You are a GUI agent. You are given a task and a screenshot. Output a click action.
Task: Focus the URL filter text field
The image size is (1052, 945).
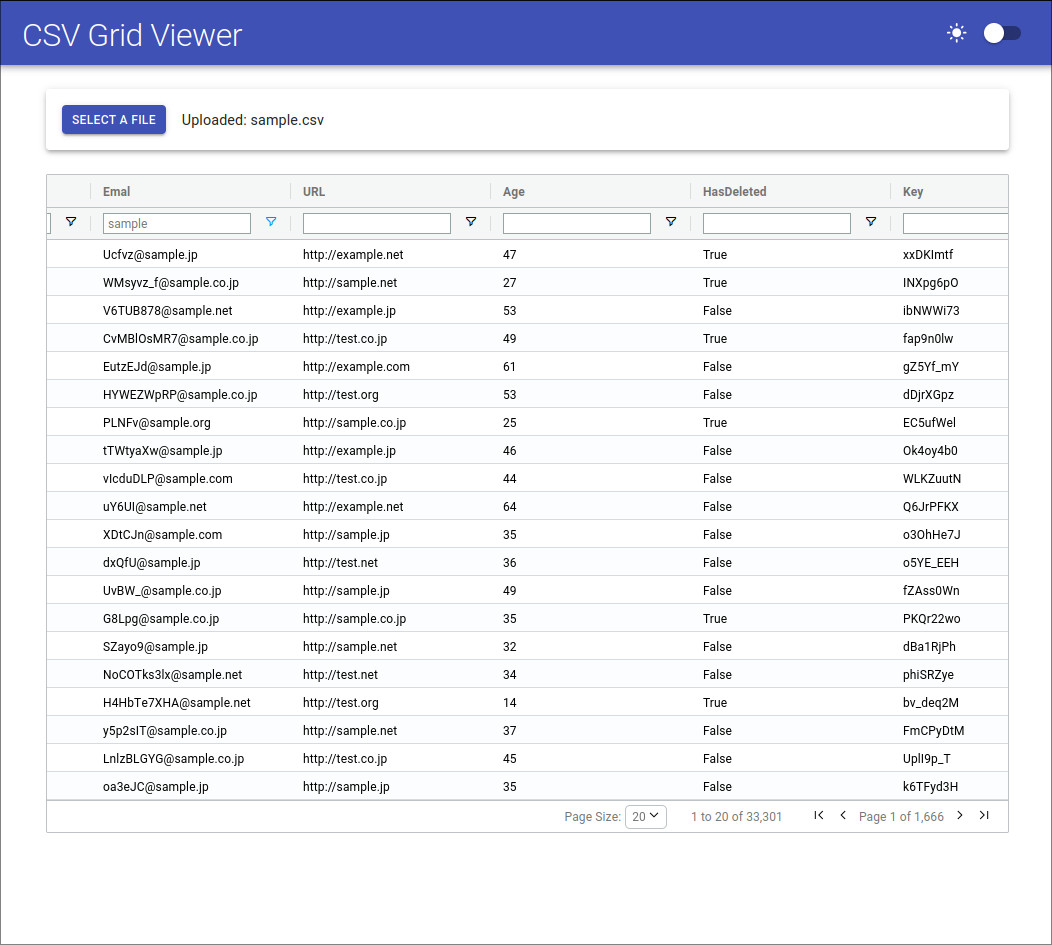tap(377, 223)
